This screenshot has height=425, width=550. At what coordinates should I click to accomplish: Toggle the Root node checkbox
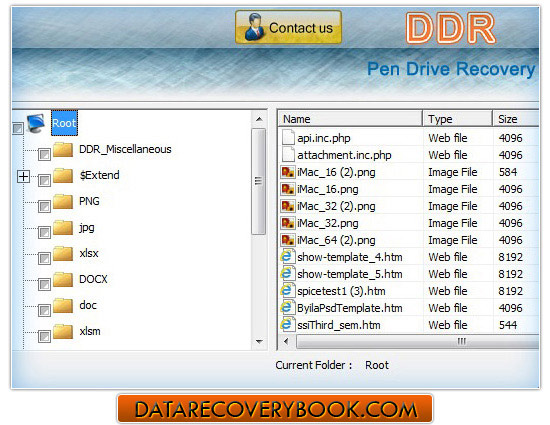coord(18,128)
